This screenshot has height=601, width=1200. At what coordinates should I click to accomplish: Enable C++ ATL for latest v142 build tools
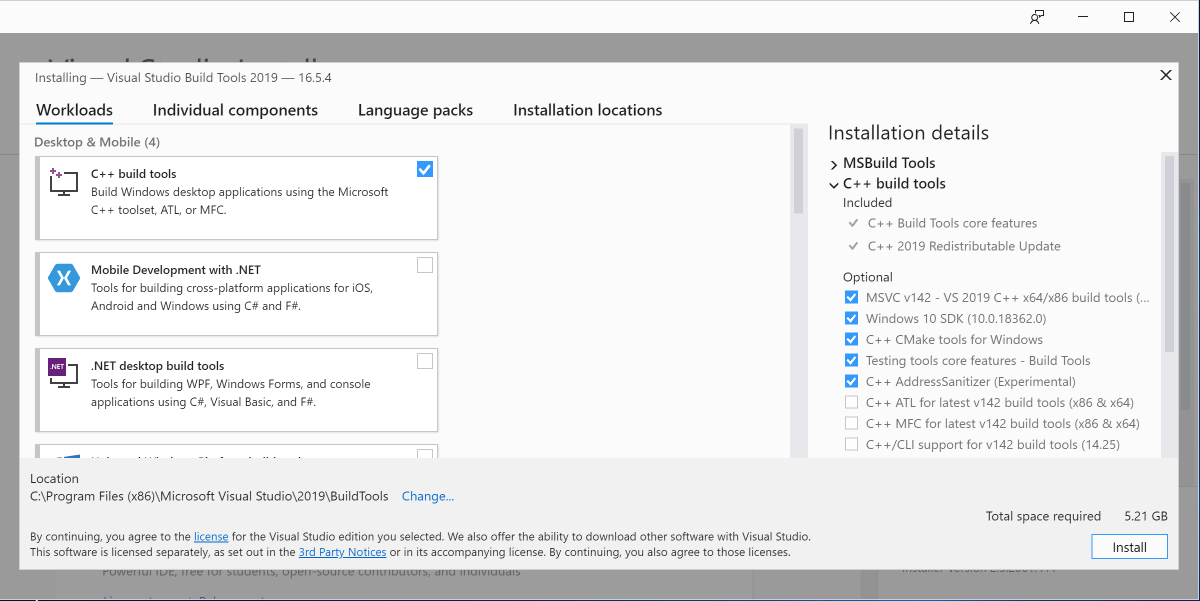851,402
